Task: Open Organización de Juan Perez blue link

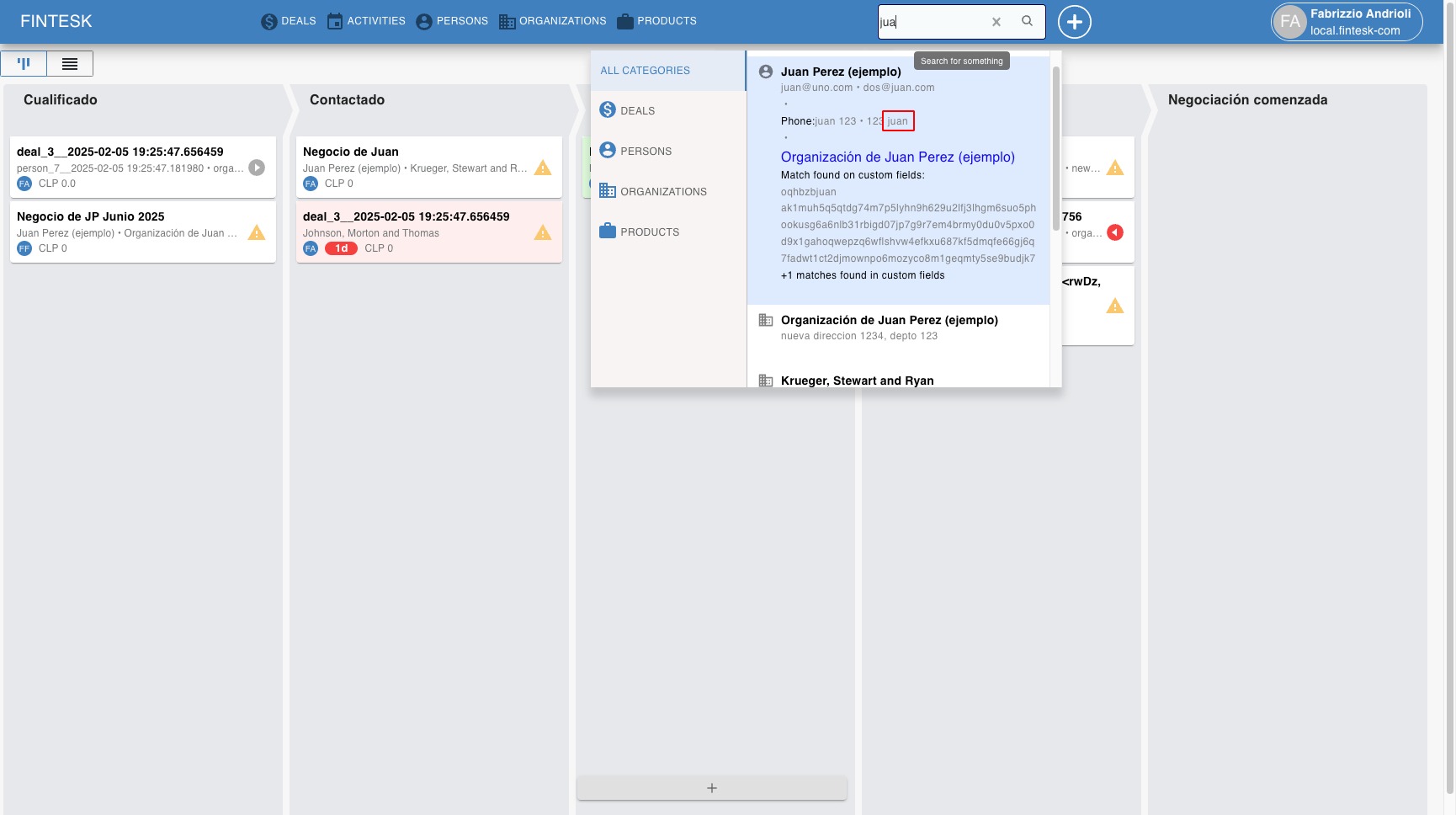Action: click(x=898, y=157)
